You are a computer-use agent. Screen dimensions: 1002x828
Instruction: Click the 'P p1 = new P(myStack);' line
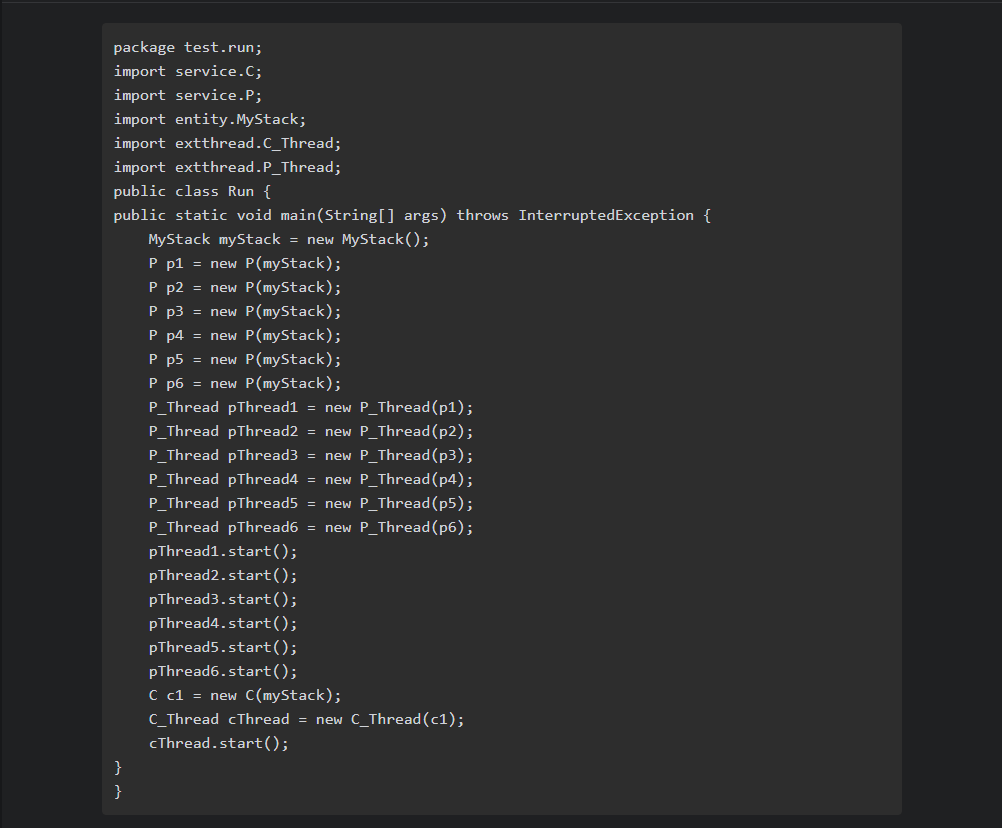click(245, 263)
